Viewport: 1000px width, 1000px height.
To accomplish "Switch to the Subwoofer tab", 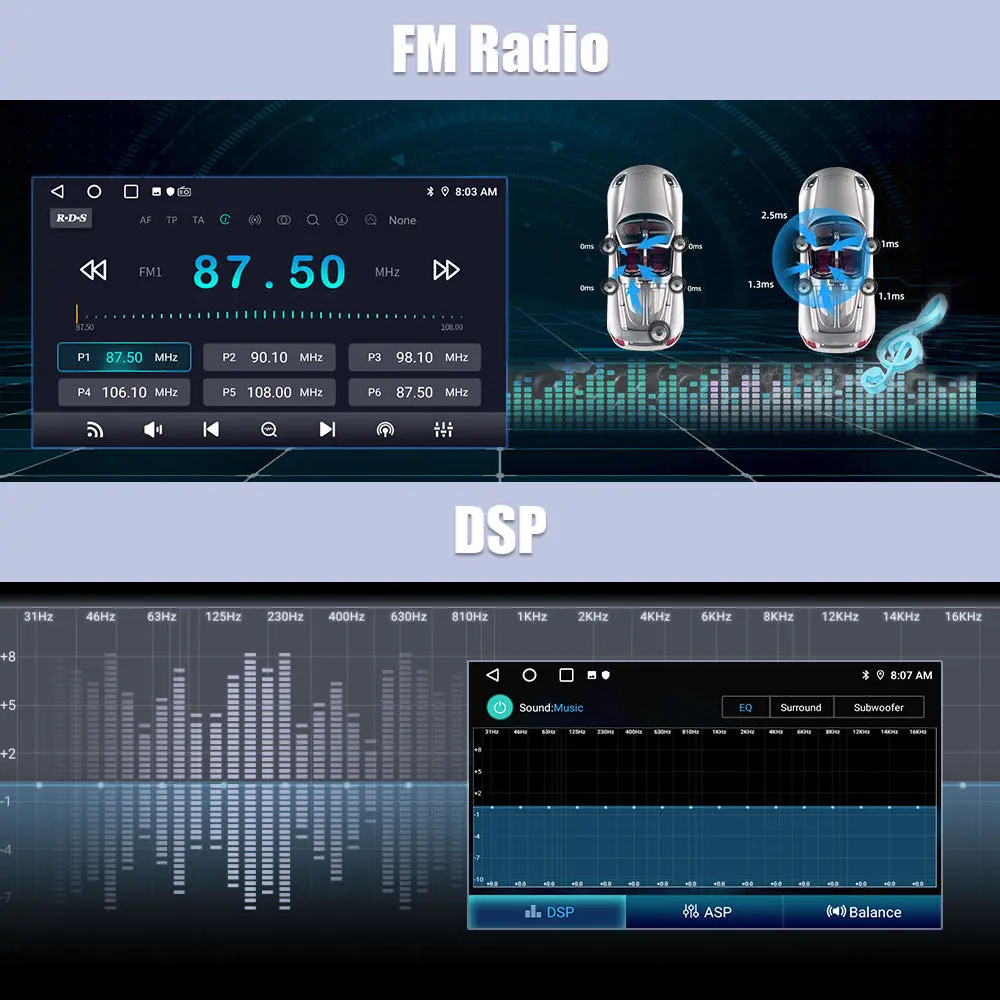I will [878, 707].
